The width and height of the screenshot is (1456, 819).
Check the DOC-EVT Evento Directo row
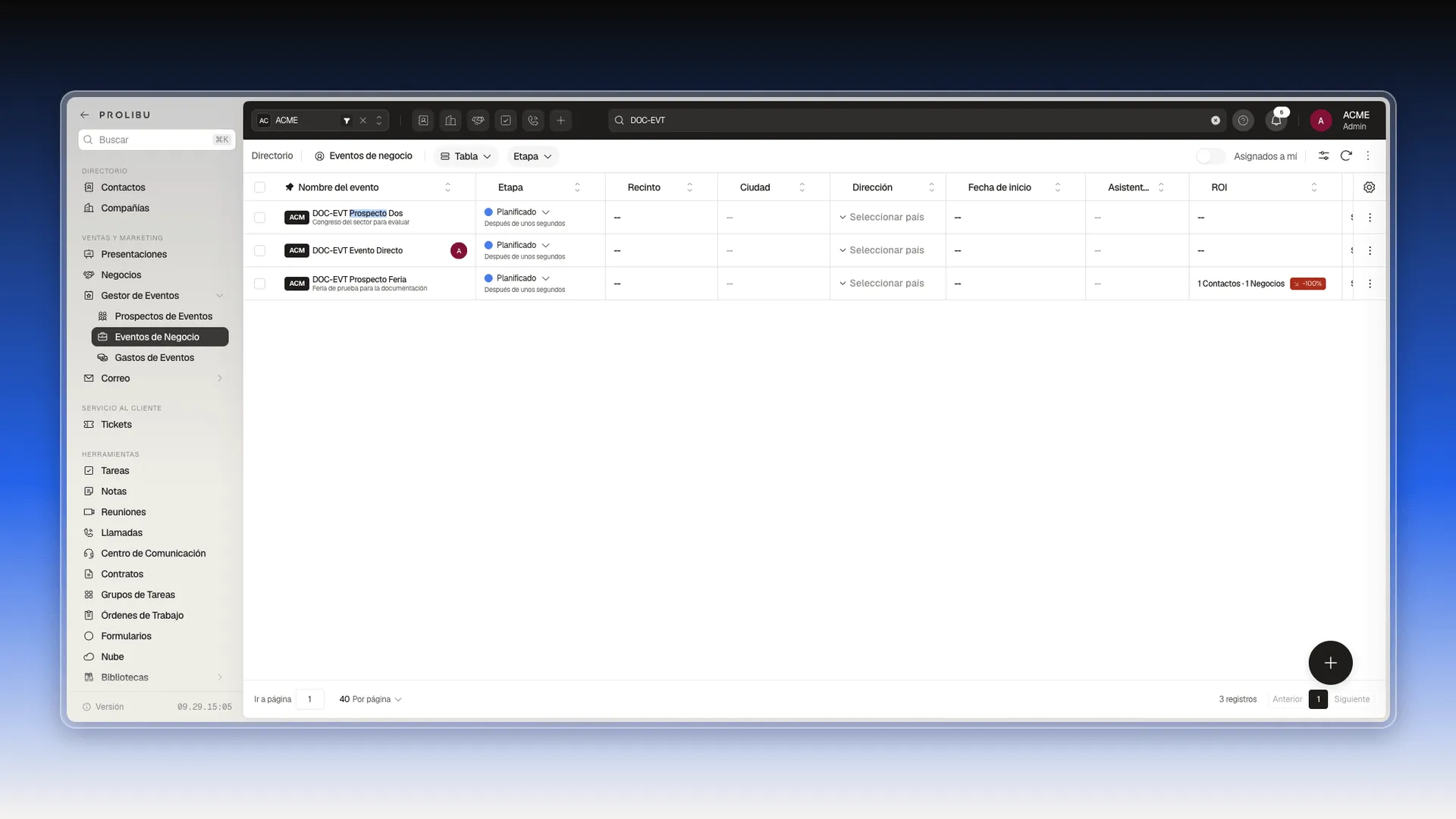(259, 250)
